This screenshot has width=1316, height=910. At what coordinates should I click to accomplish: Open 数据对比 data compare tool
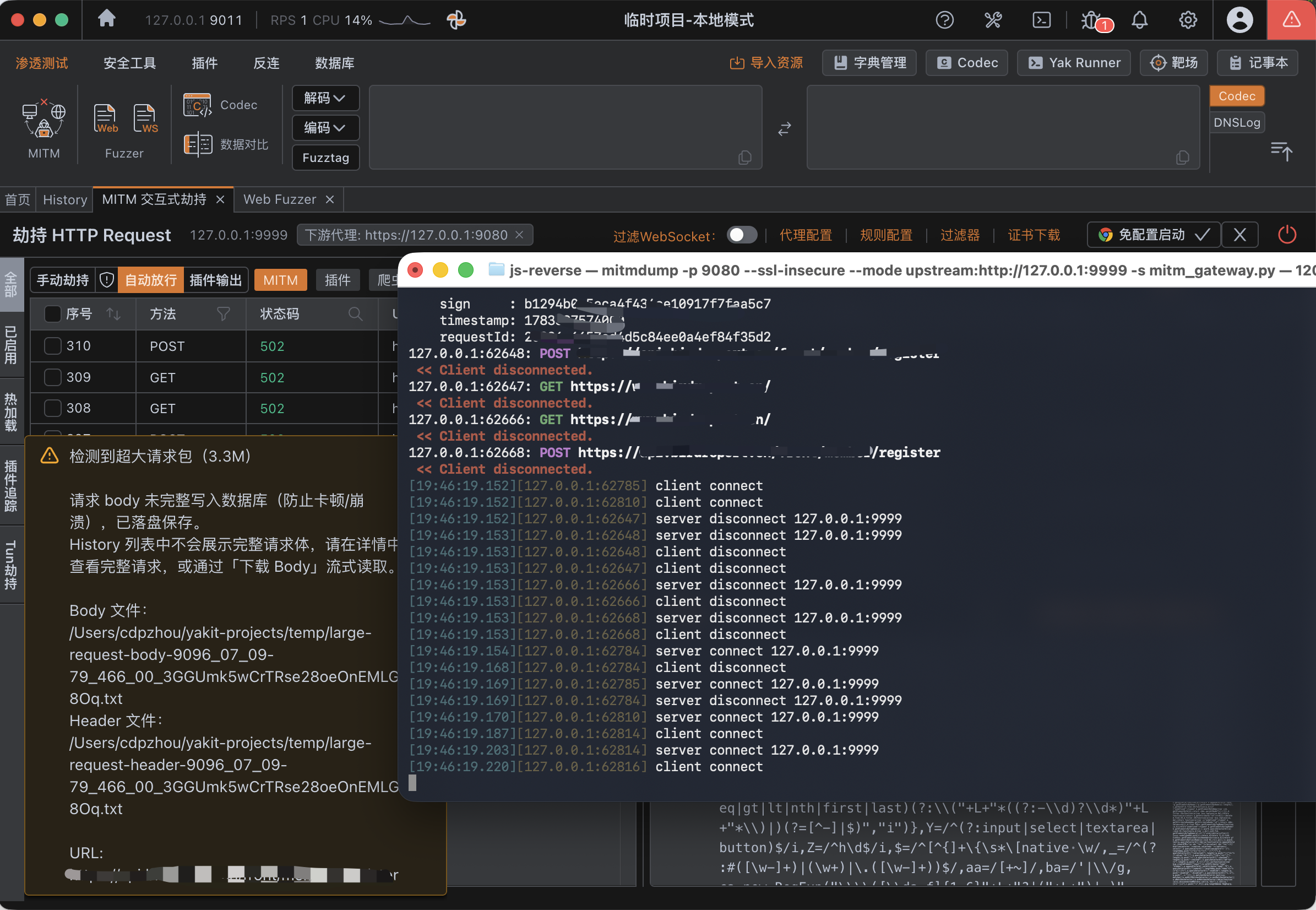coord(226,144)
